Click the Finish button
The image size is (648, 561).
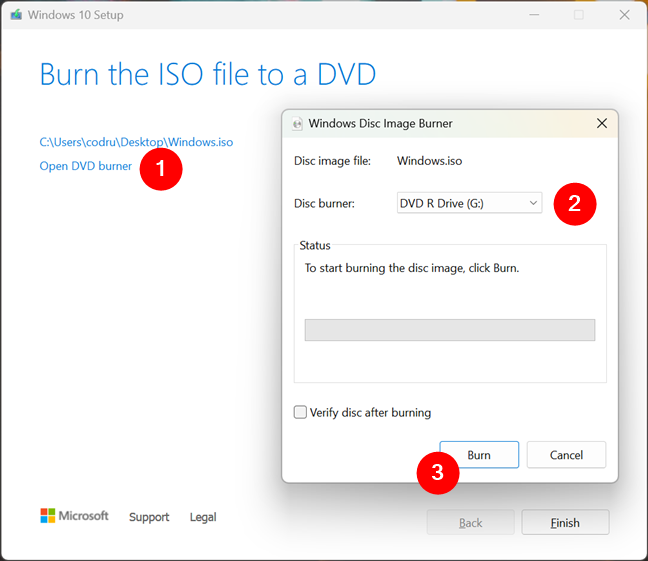[565, 523]
